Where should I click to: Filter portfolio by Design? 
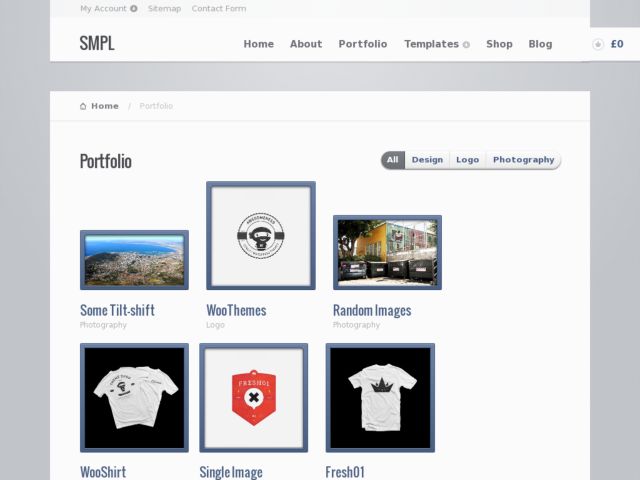[x=427, y=160]
